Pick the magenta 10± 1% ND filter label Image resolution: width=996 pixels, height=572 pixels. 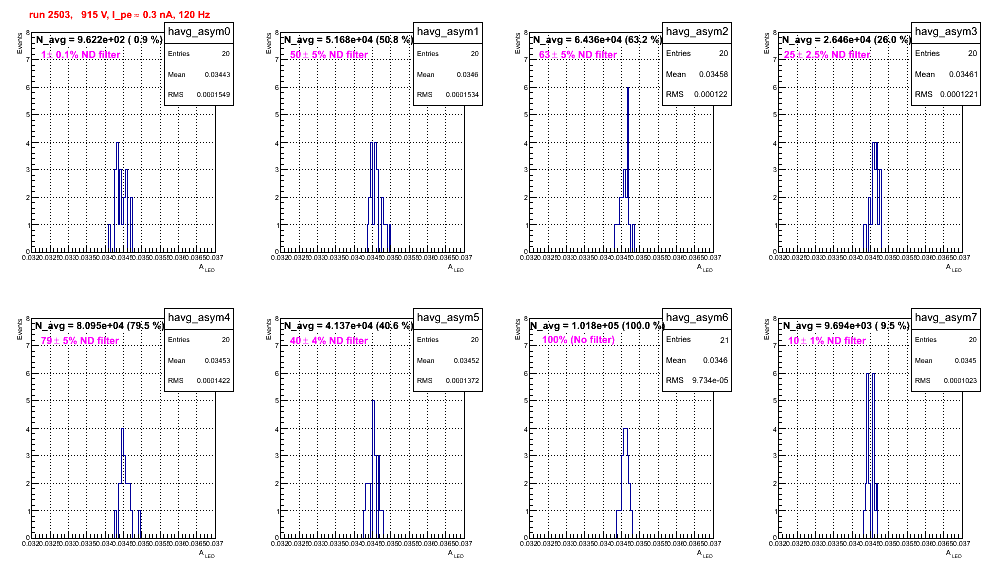tap(827, 341)
